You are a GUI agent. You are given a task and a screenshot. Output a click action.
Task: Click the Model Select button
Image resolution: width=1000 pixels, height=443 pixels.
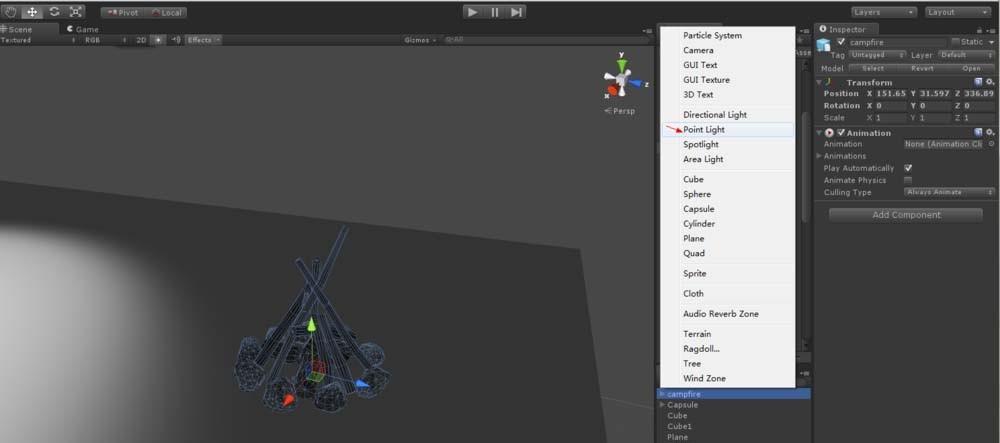pos(873,68)
